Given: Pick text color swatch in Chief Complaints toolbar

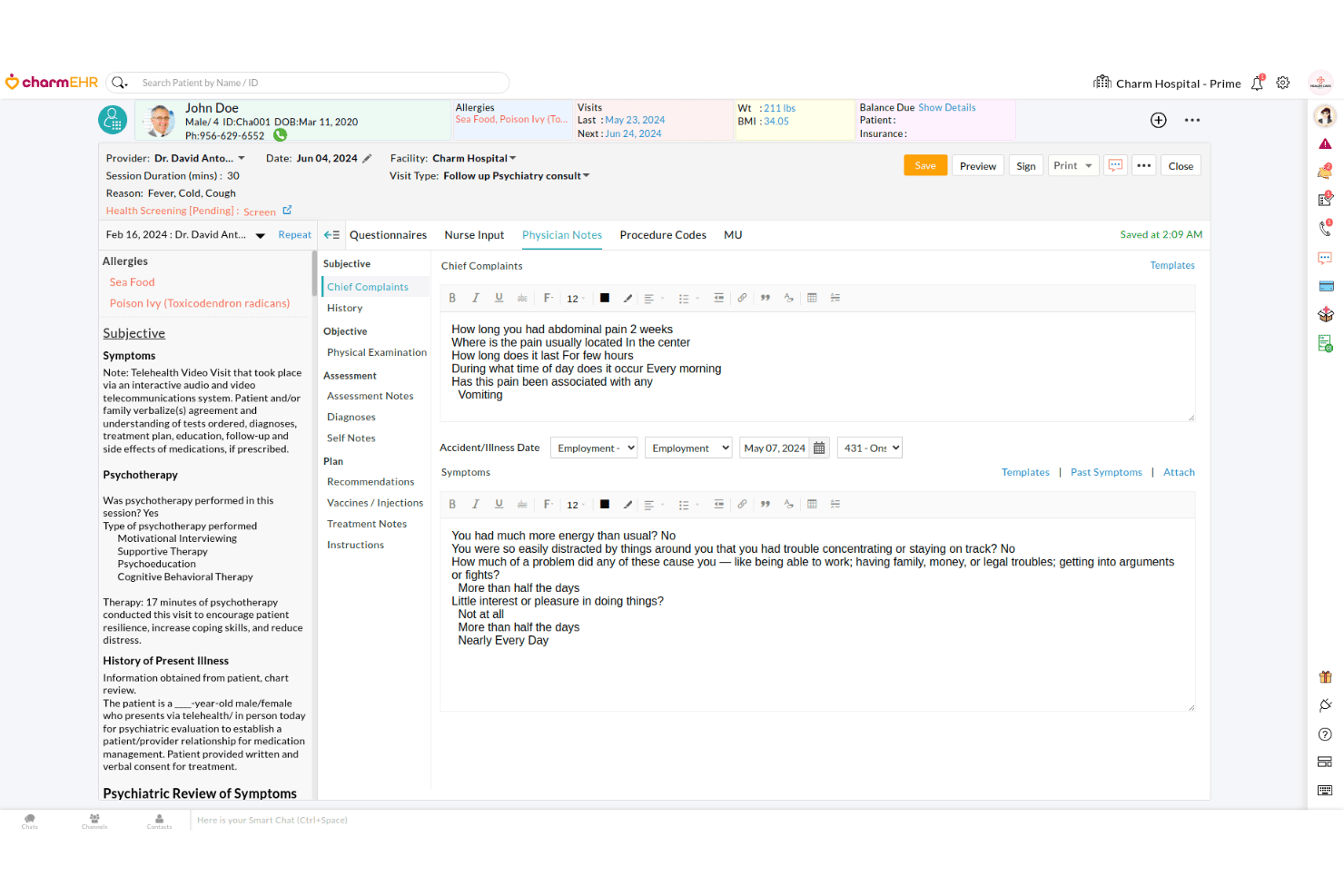Looking at the screenshot, I should pos(605,298).
